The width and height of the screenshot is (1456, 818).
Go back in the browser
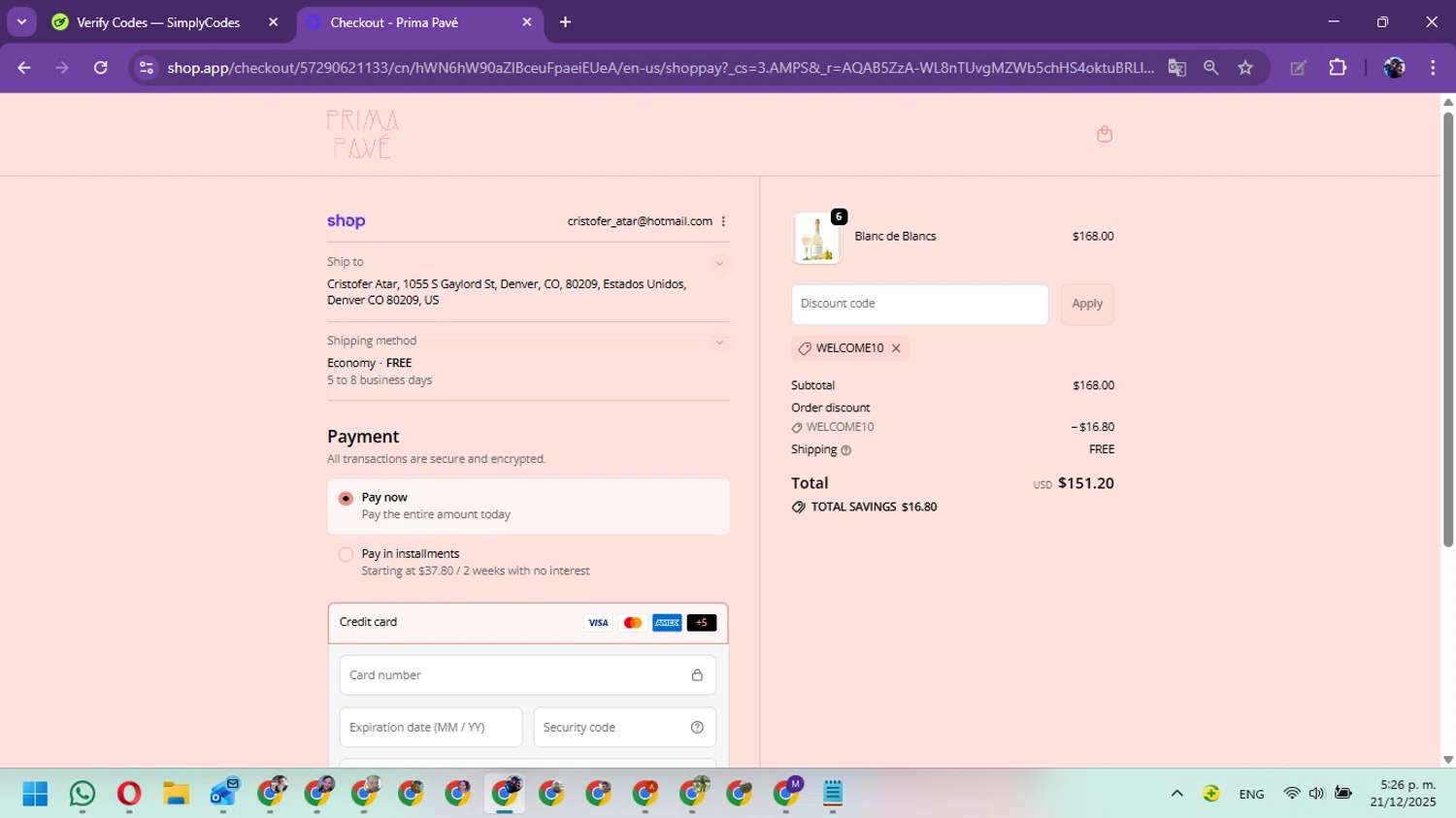pos(24,68)
